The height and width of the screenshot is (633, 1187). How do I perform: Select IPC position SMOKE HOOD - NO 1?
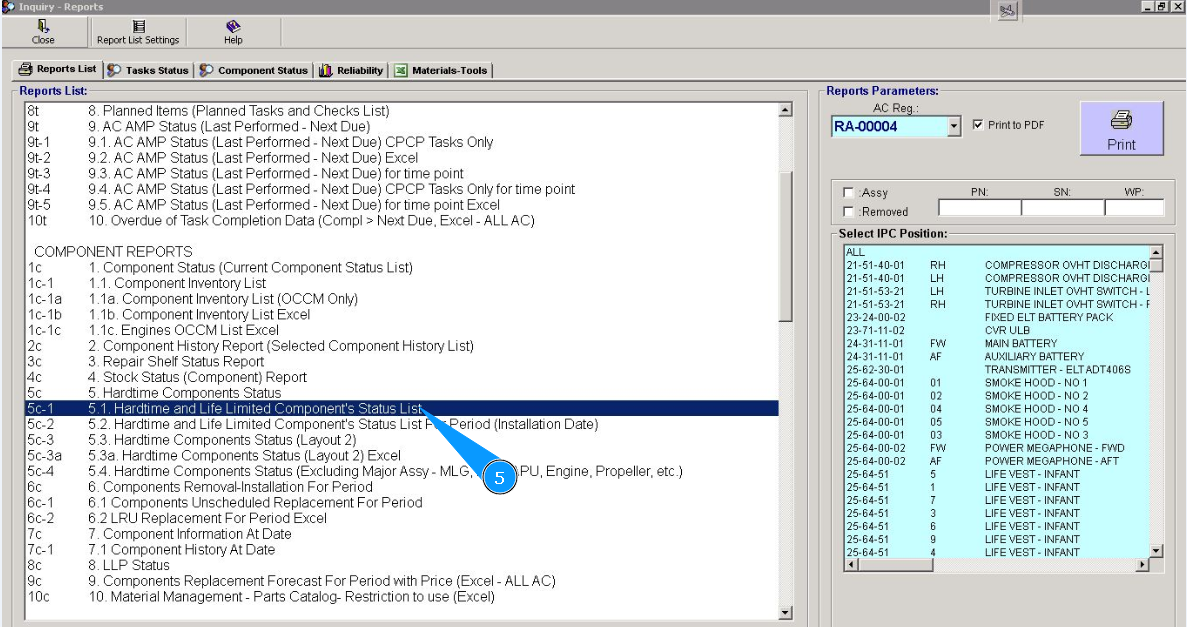coord(998,382)
